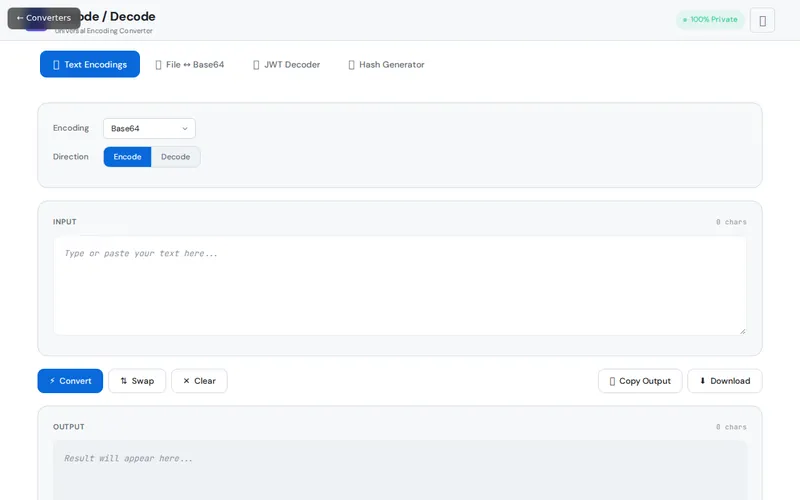Copy the output to clipboard
Screen dimensions: 800x500
click(640, 381)
